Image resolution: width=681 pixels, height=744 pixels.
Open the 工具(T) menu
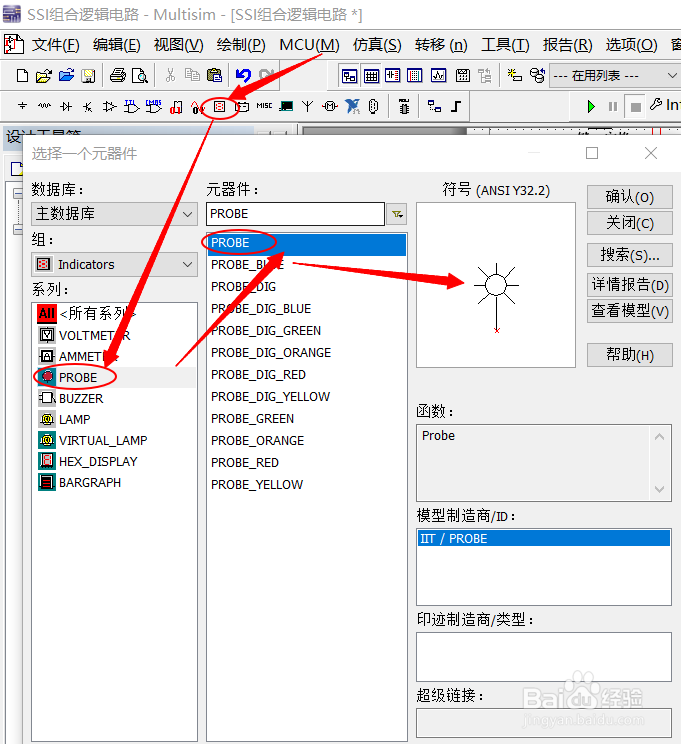pyautogui.click(x=505, y=45)
